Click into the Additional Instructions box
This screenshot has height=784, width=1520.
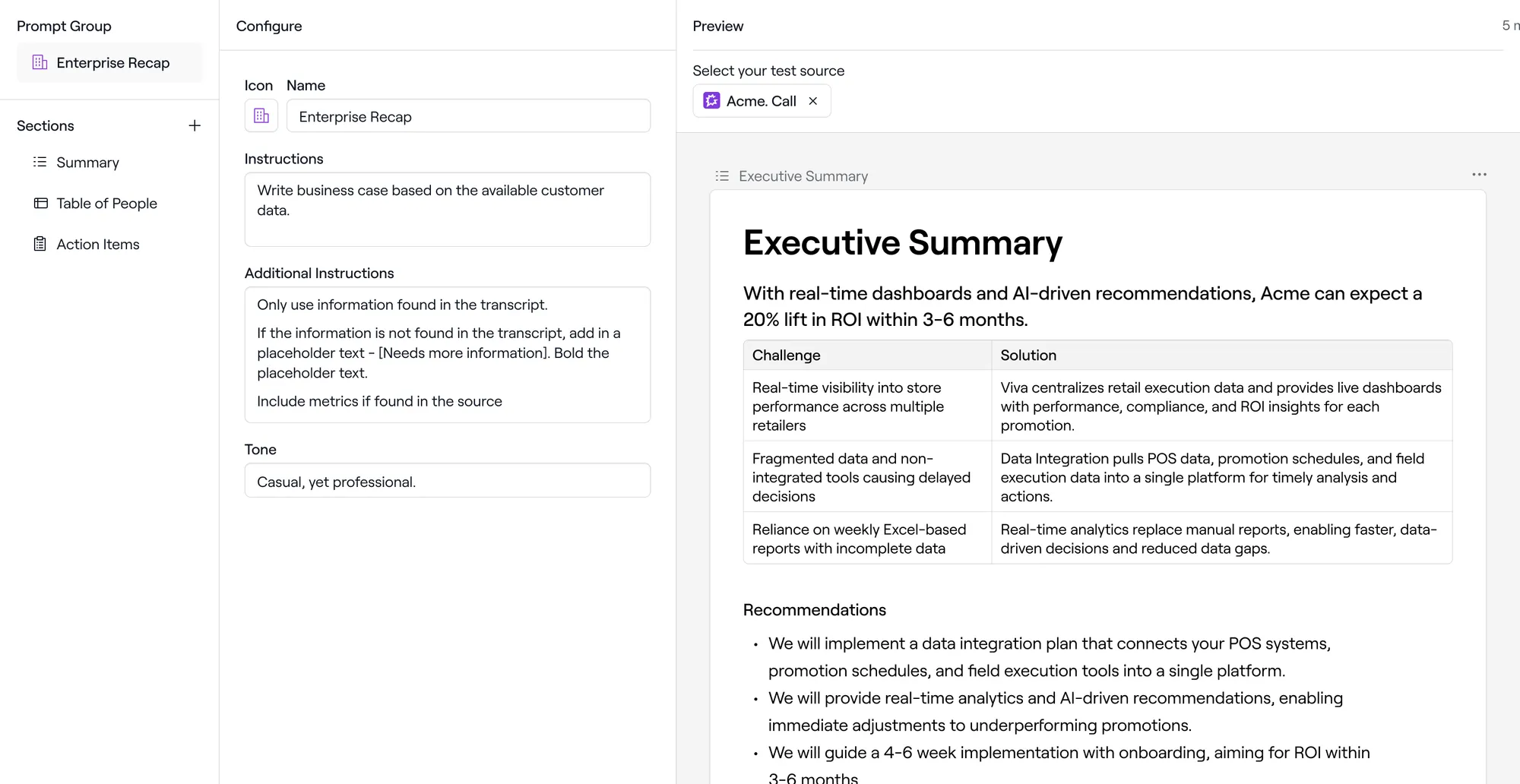click(447, 354)
